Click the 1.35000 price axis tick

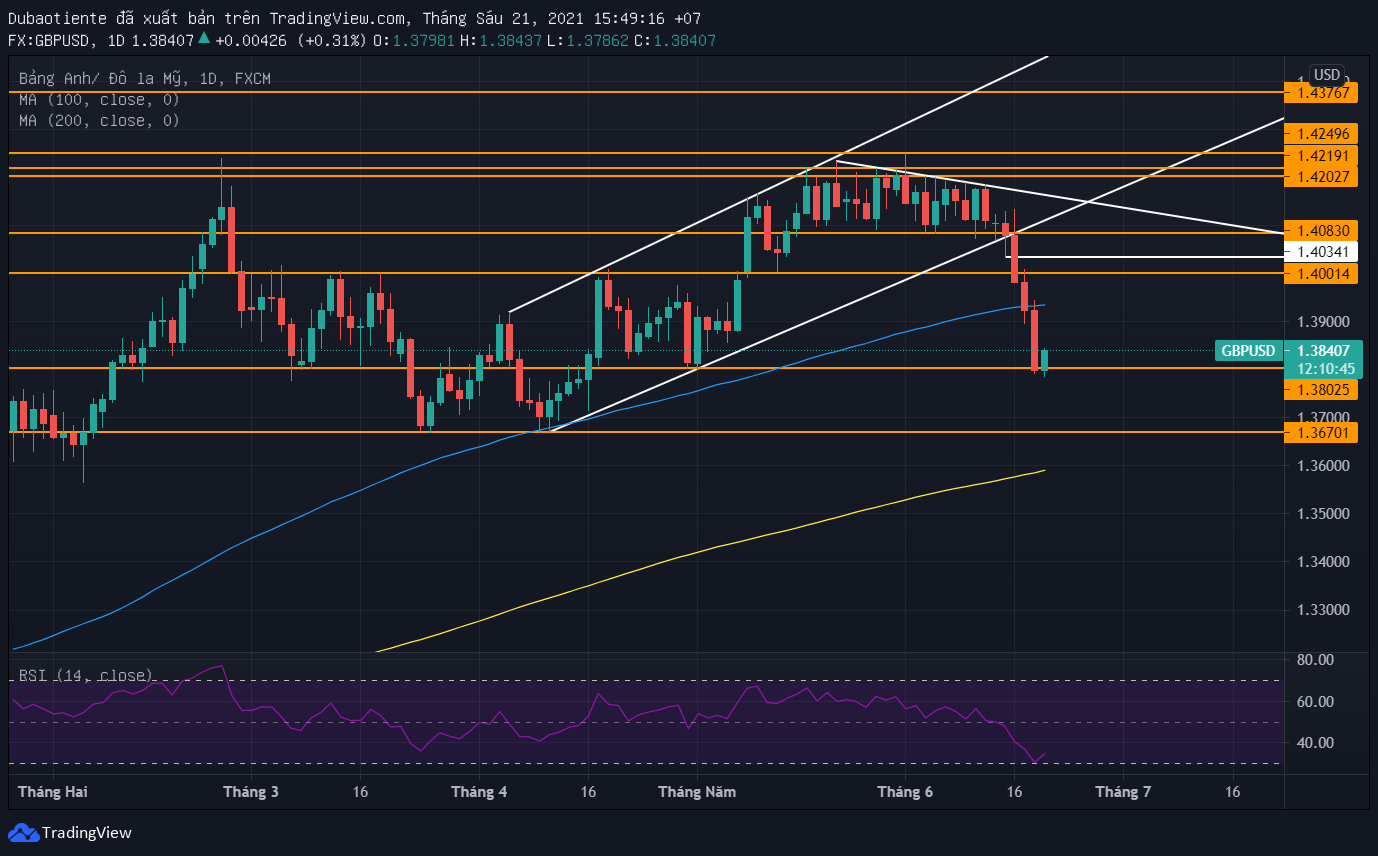click(1323, 514)
